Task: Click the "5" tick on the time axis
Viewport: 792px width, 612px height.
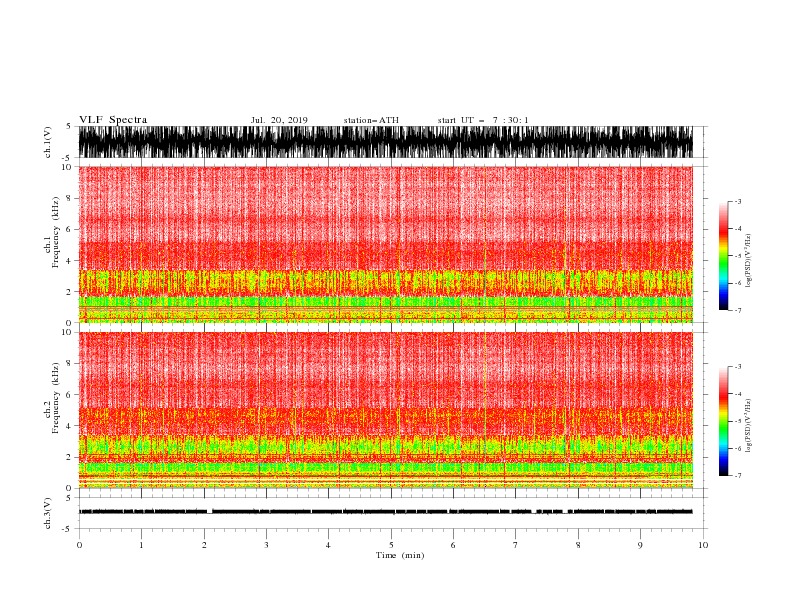Action: click(x=391, y=545)
